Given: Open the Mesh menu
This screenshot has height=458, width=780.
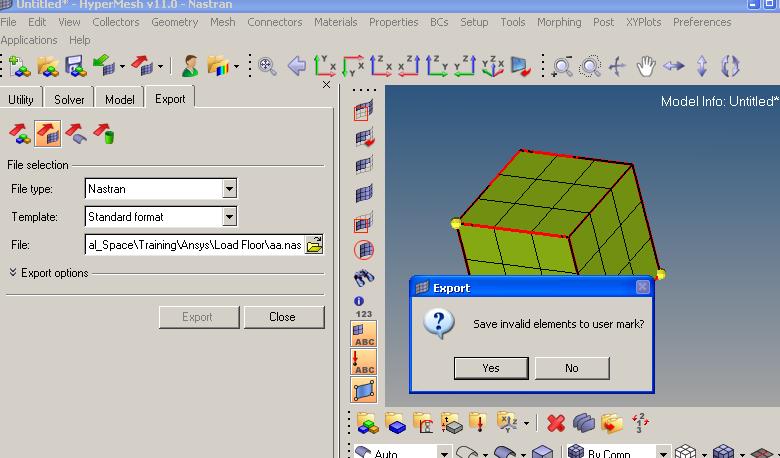Looking at the screenshot, I should pyautogui.click(x=222, y=22).
